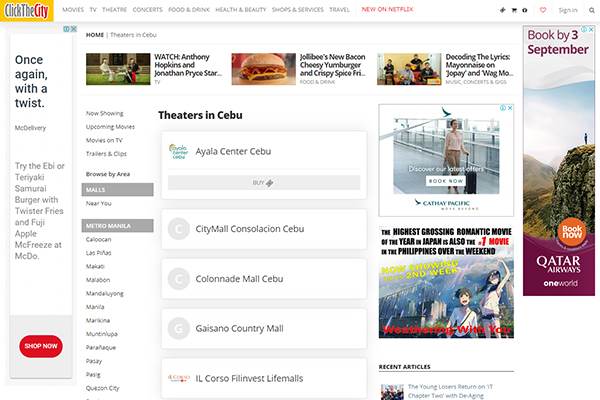Open Anthony Hopkins article thumbnail
The width and height of the screenshot is (600, 400).
pyautogui.click(x=118, y=69)
